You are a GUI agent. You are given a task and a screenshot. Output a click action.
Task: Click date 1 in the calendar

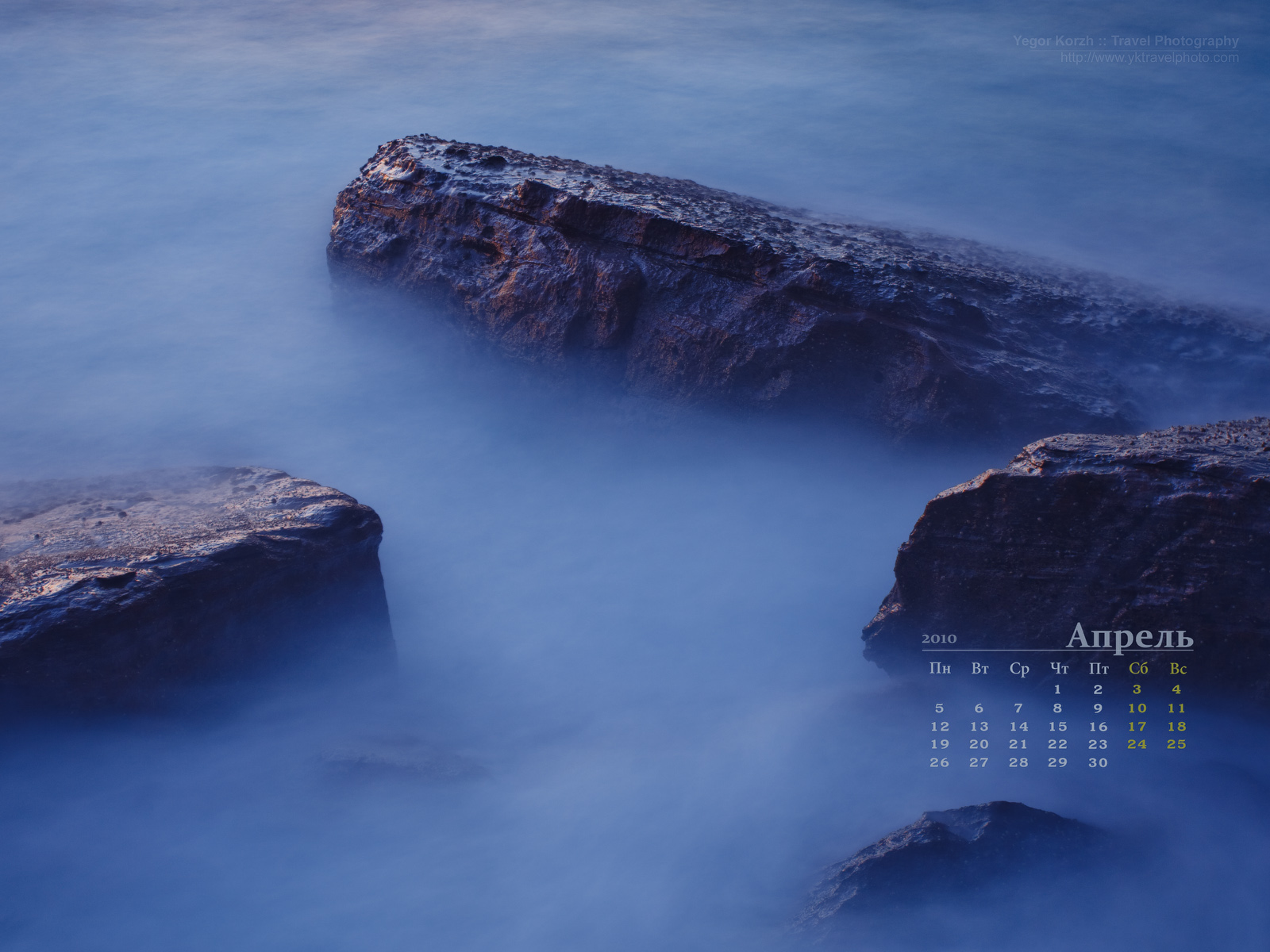1057,689
